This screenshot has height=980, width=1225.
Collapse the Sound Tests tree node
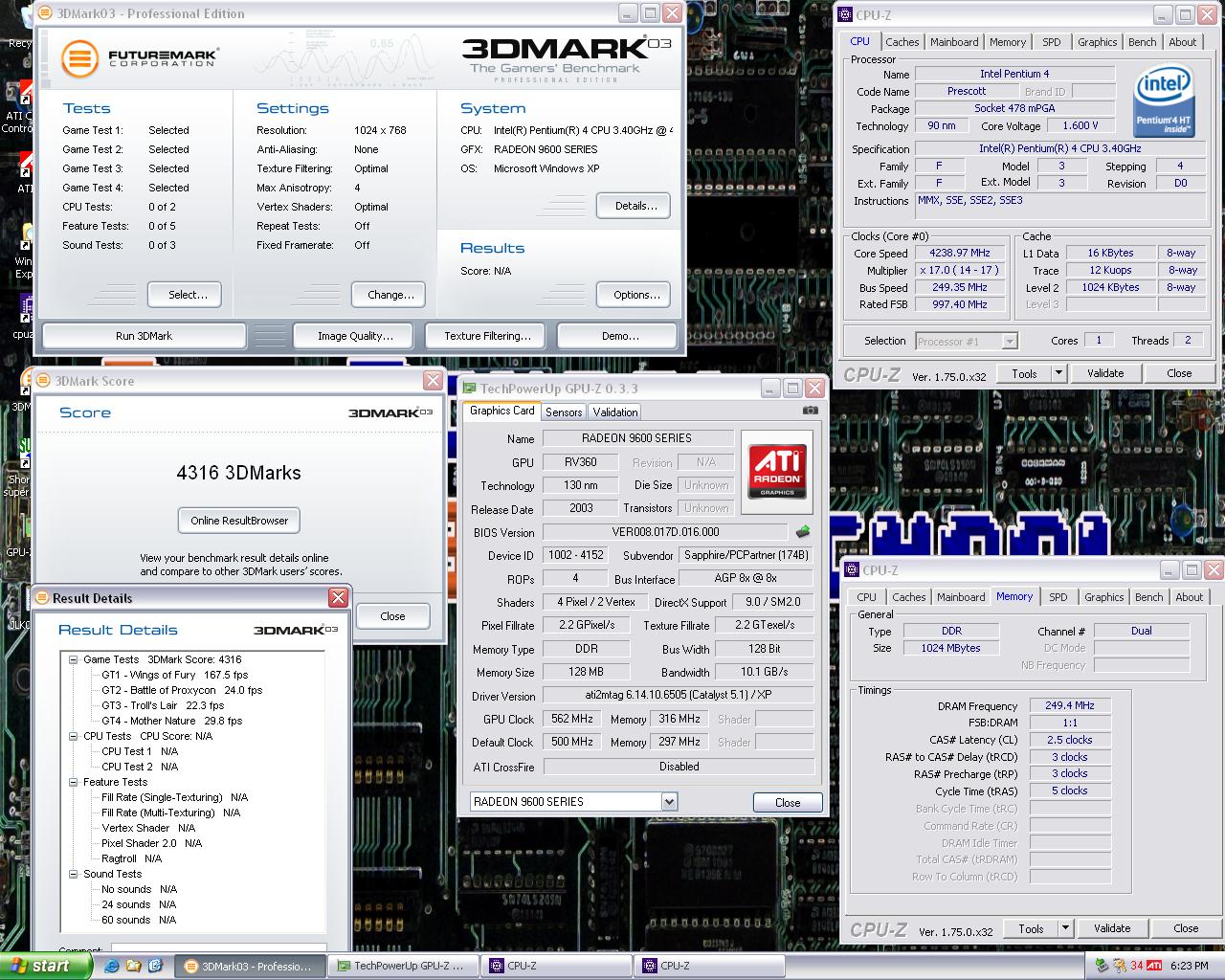[x=74, y=874]
